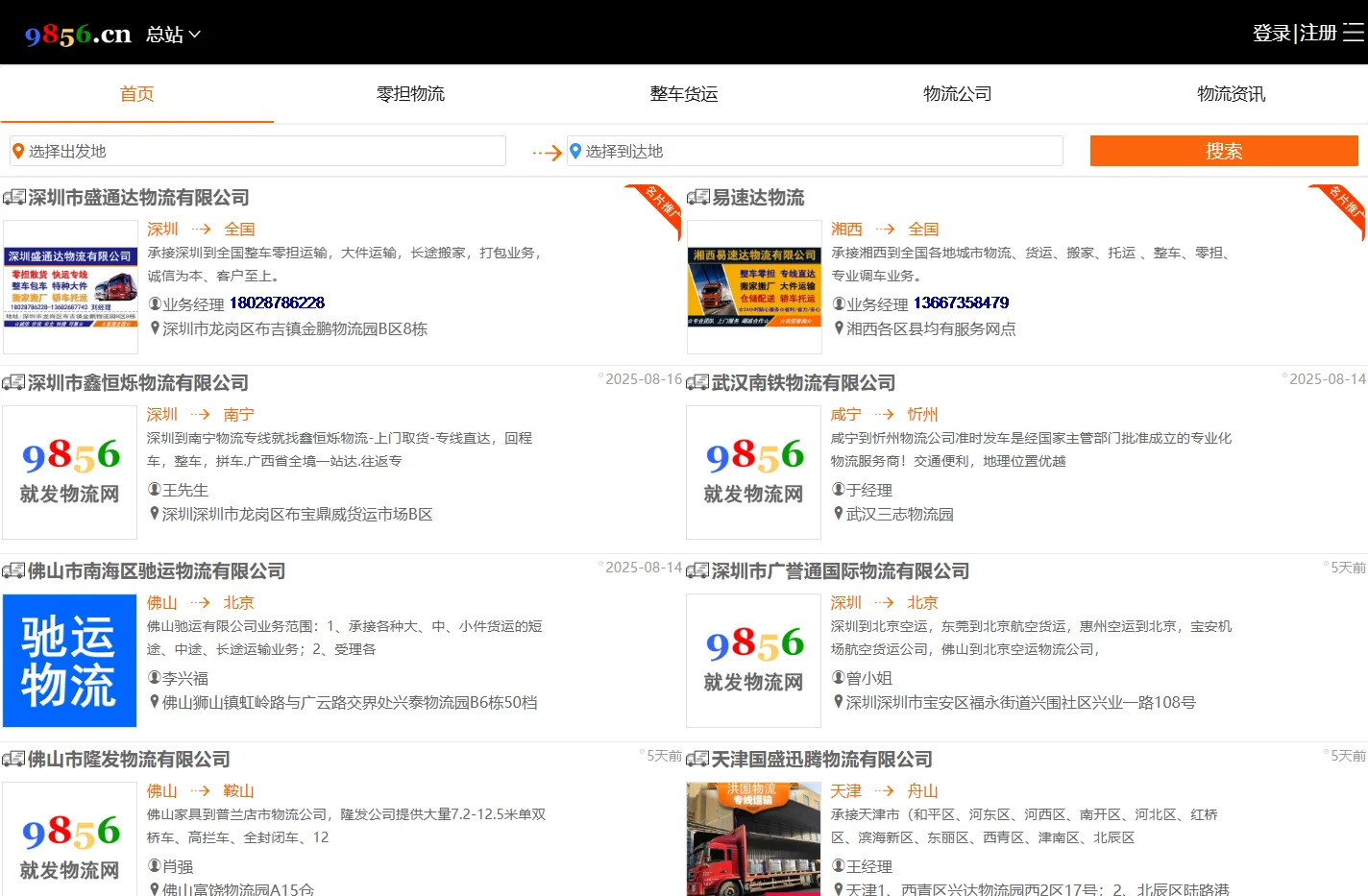The width and height of the screenshot is (1368, 896).
Task: Click the 选择出发地 input field
Action: (x=257, y=151)
